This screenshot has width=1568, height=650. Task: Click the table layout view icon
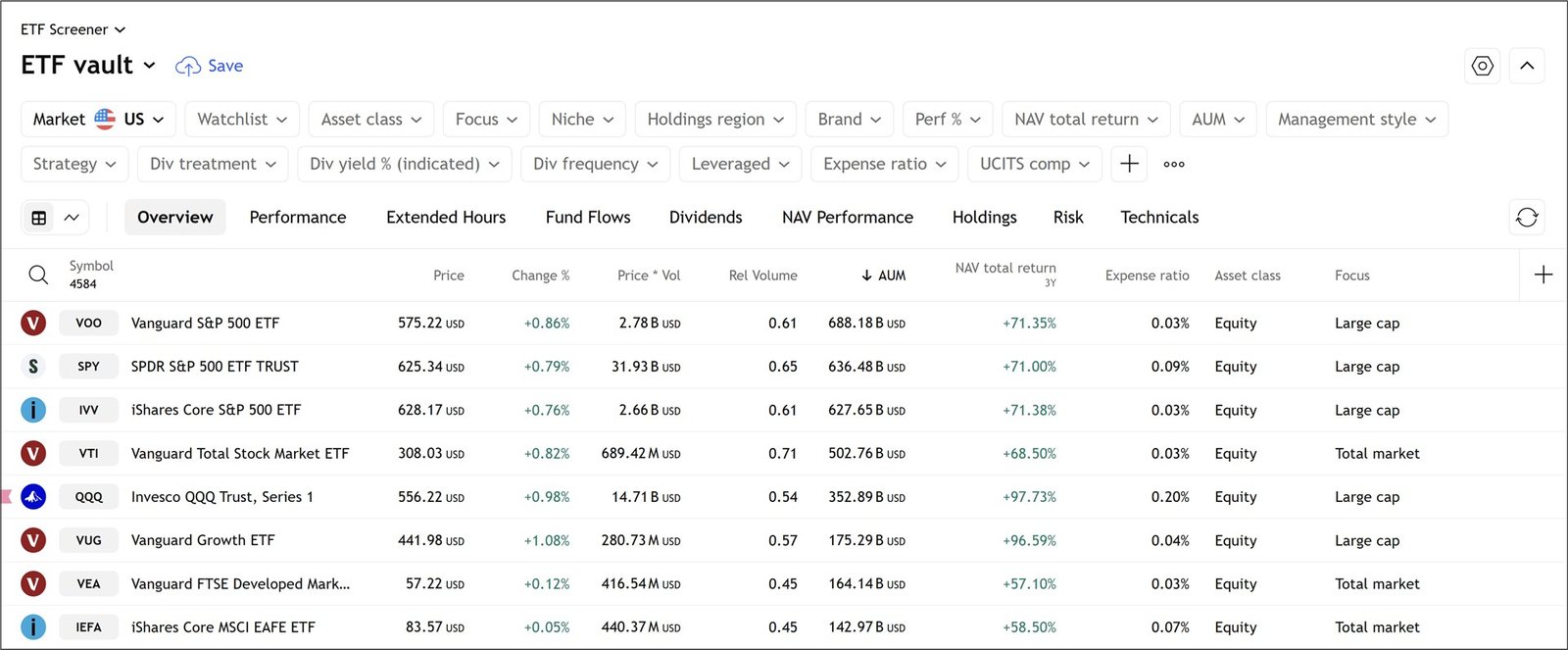click(39, 218)
